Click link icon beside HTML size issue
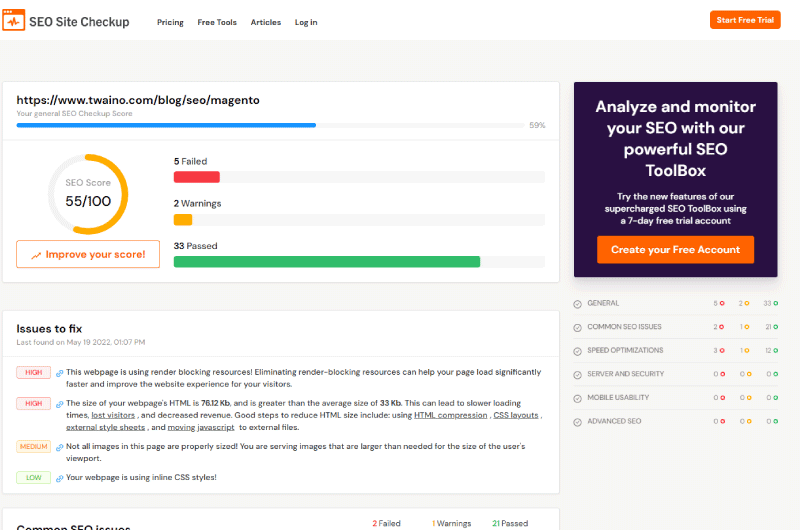Image resolution: width=800 pixels, height=530 pixels. (x=59, y=404)
